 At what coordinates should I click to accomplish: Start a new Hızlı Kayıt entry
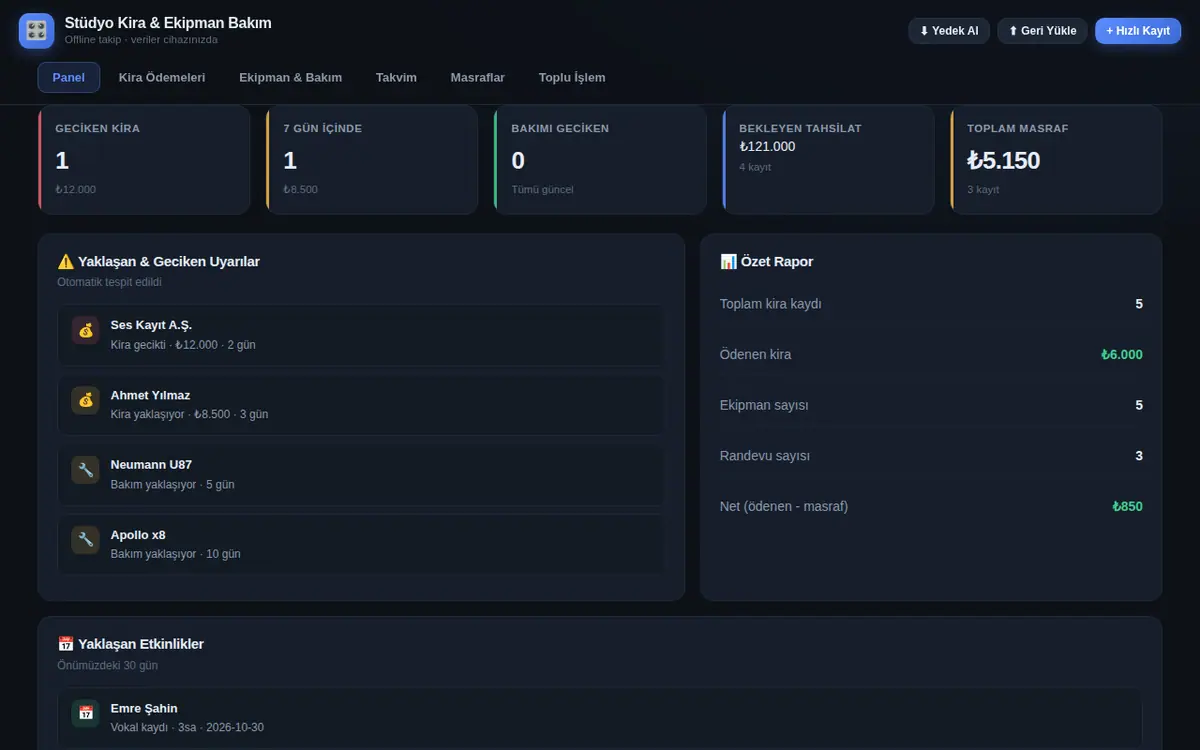[1138, 31]
